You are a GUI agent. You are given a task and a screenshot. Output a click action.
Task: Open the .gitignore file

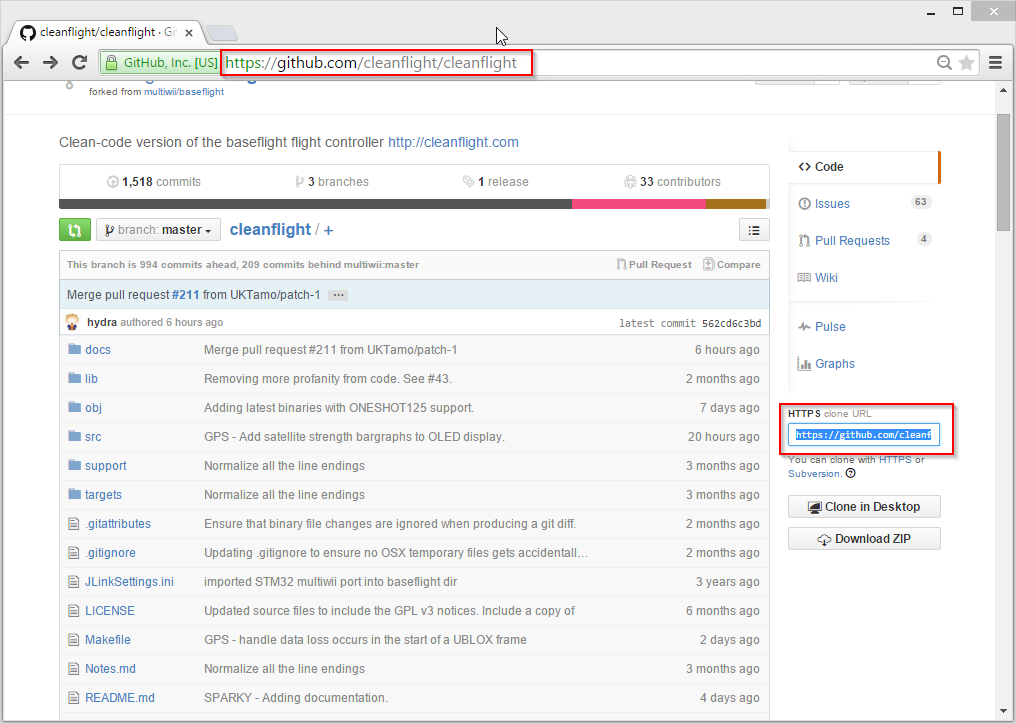pyautogui.click(x=110, y=553)
